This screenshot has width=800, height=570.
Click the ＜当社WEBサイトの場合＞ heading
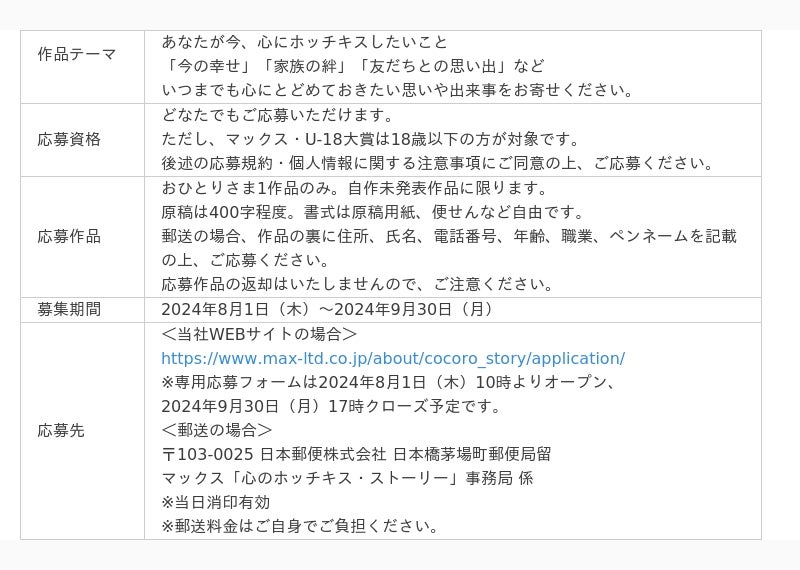259,334
